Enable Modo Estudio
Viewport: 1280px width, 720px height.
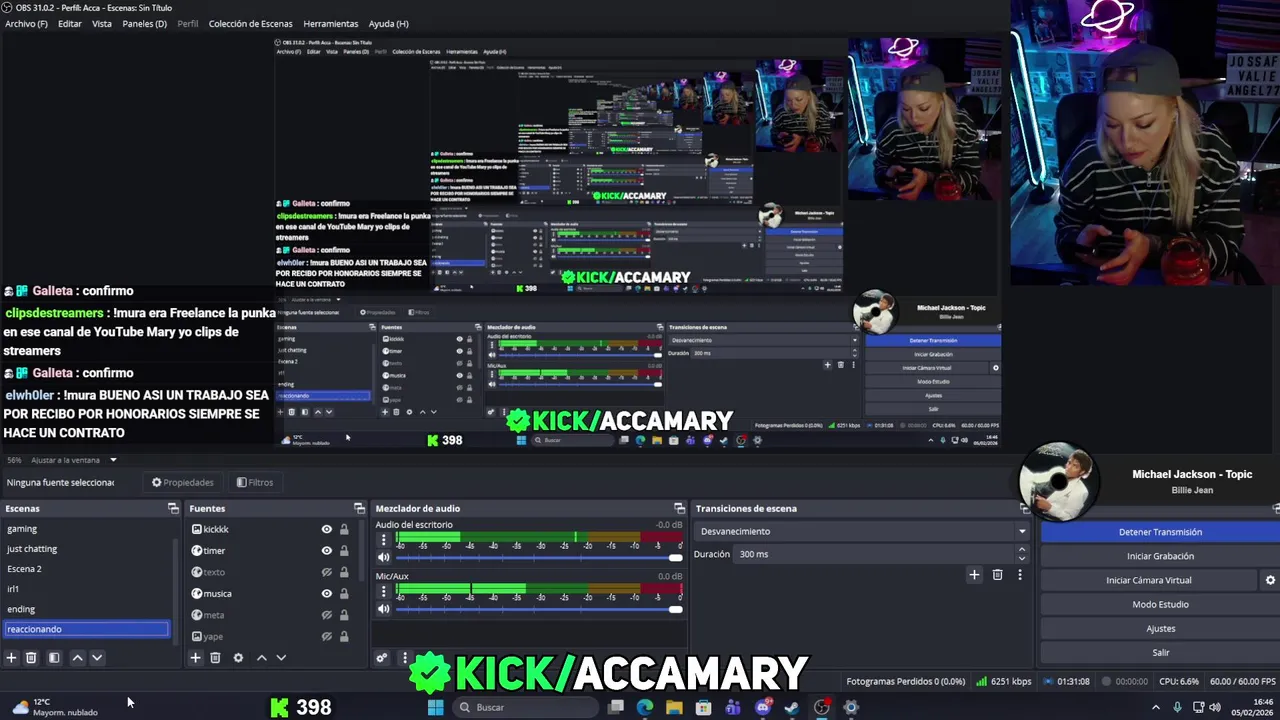tap(1160, 604)
